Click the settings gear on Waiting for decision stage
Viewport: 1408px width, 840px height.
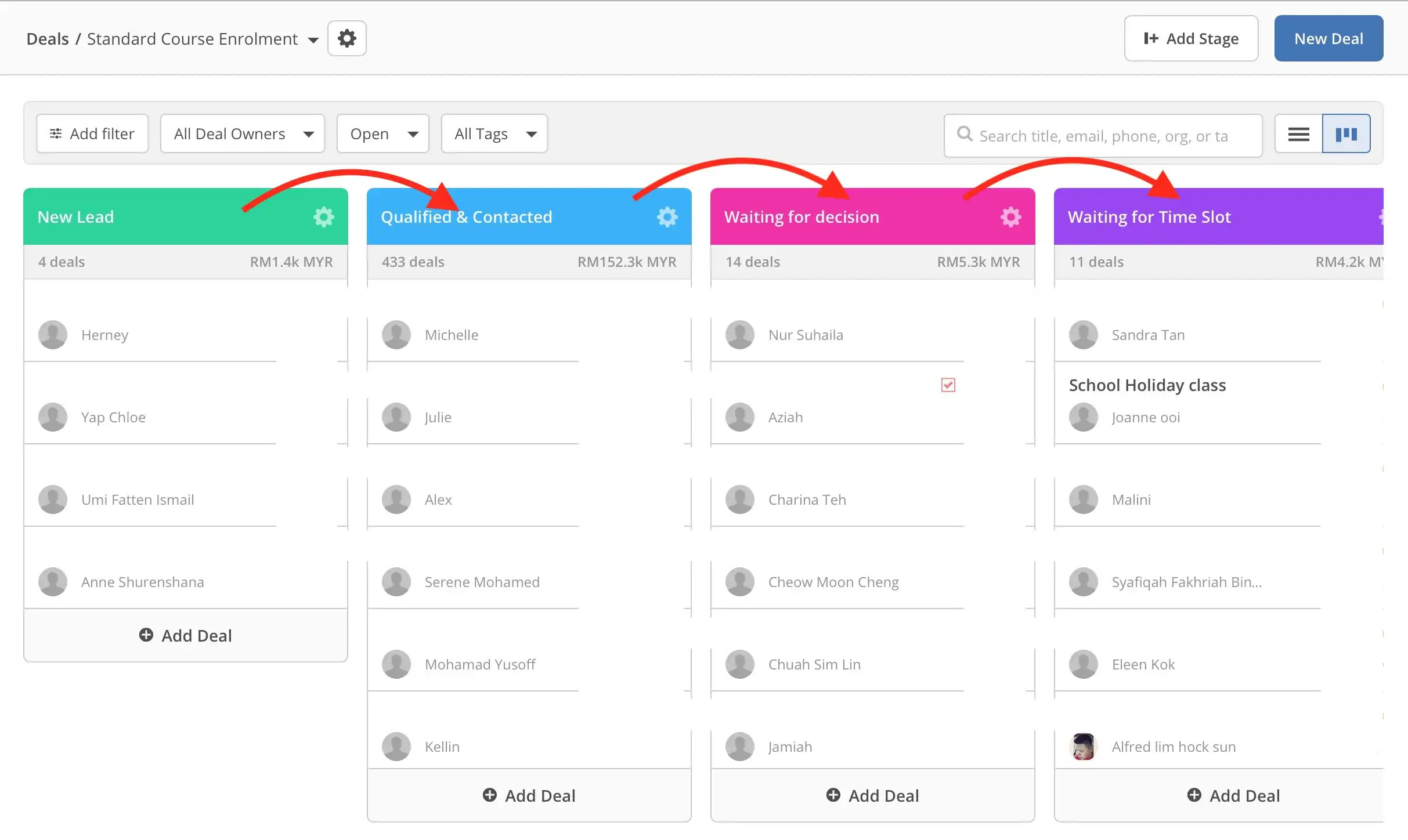pyautogui.click(x=1011, y=216)
